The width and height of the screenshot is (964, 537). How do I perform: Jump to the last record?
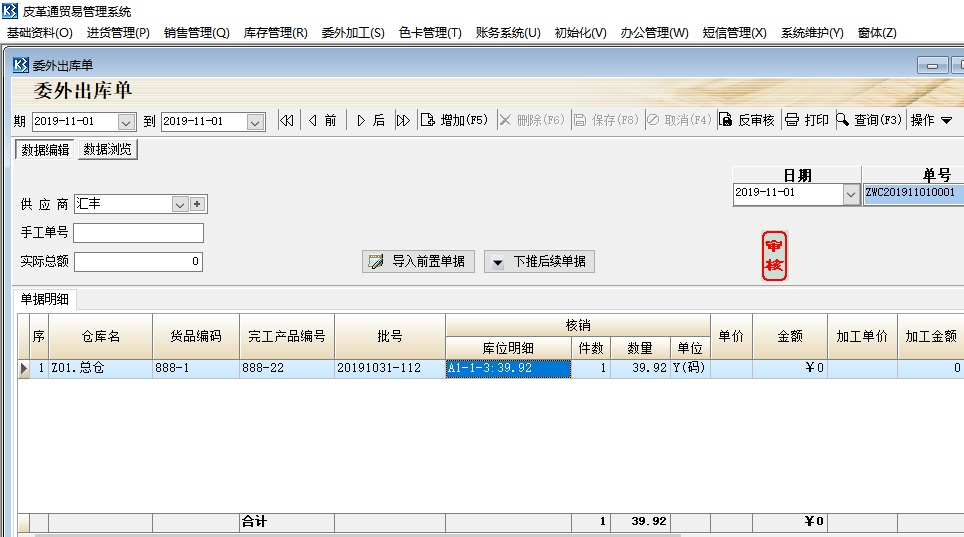click(403, 120)
